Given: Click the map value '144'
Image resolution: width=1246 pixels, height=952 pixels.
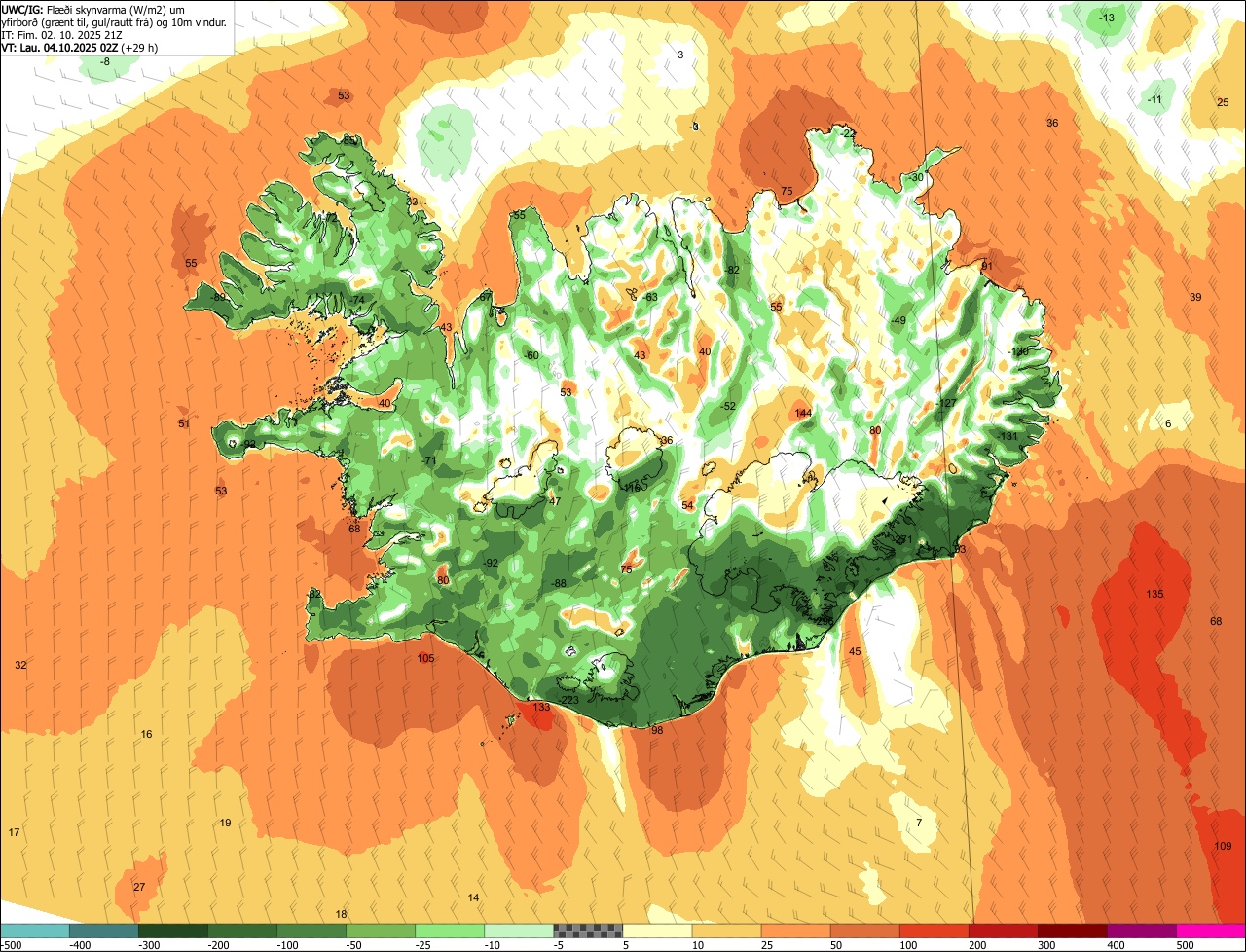Looking at the screenshot, I should coord(803,414).
